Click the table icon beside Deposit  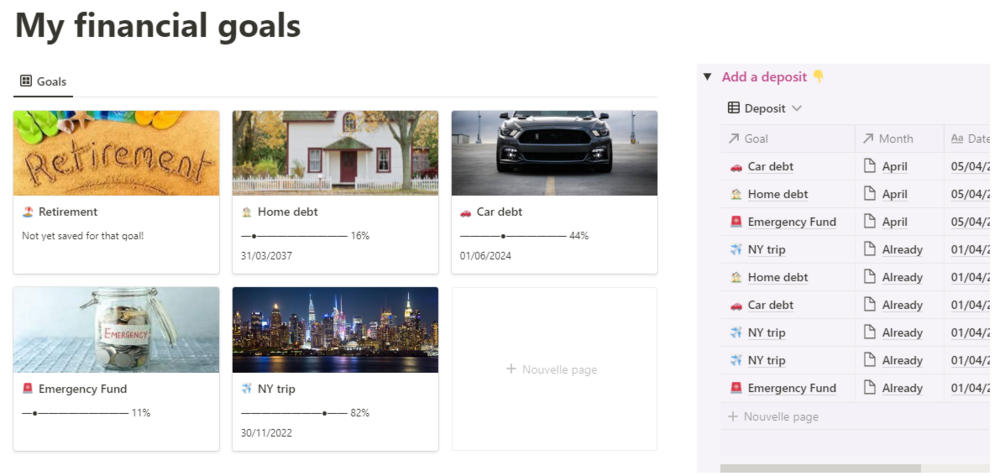coord(734,108)
